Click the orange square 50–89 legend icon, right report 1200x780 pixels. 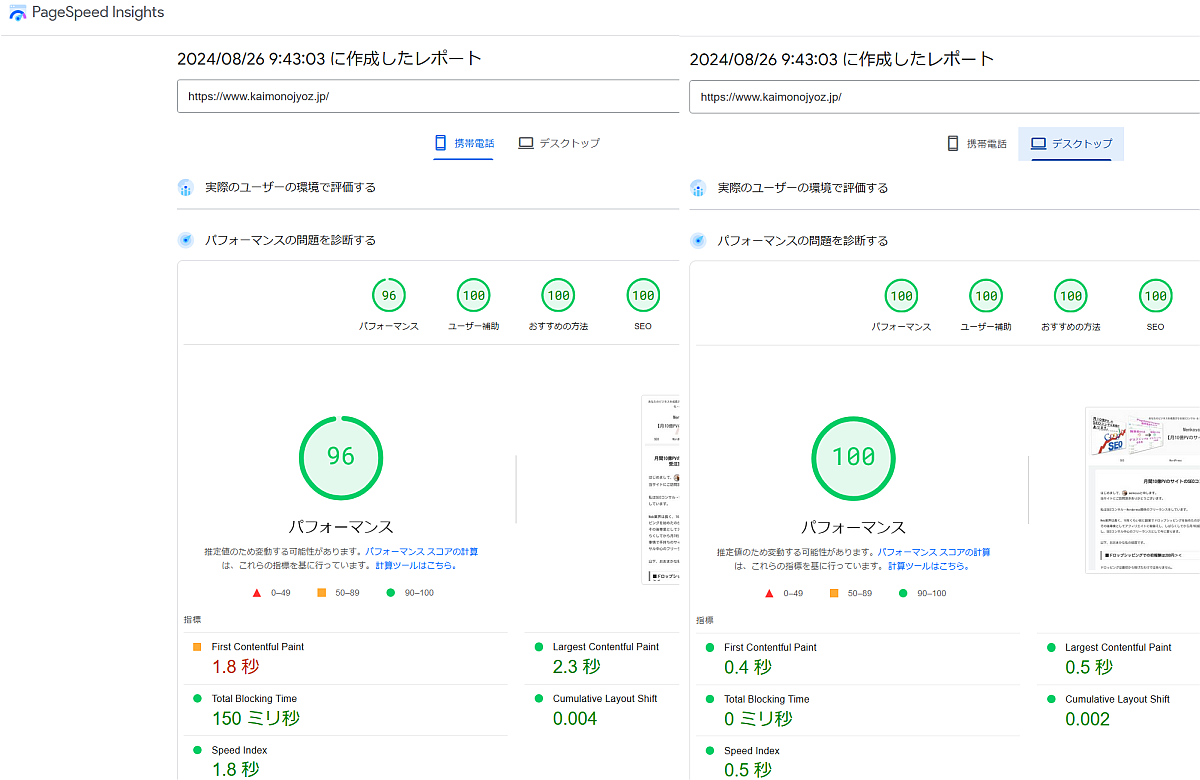[x=833, y=593]
